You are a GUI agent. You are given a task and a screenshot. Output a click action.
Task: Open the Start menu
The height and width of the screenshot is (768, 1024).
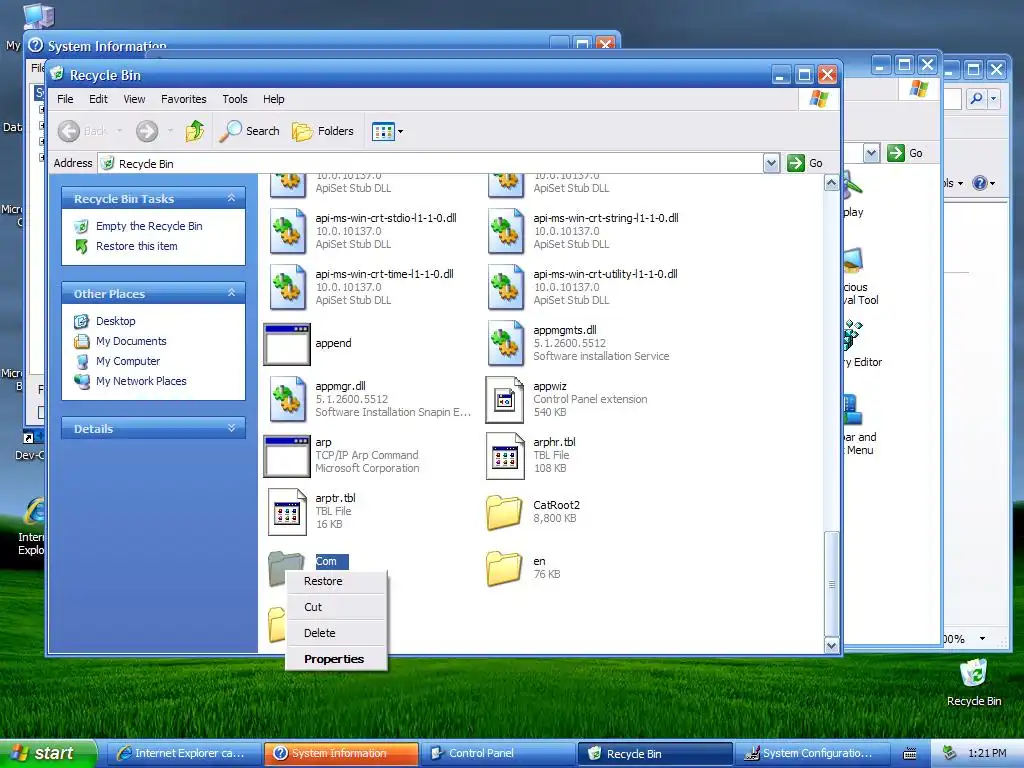point(48,754)
